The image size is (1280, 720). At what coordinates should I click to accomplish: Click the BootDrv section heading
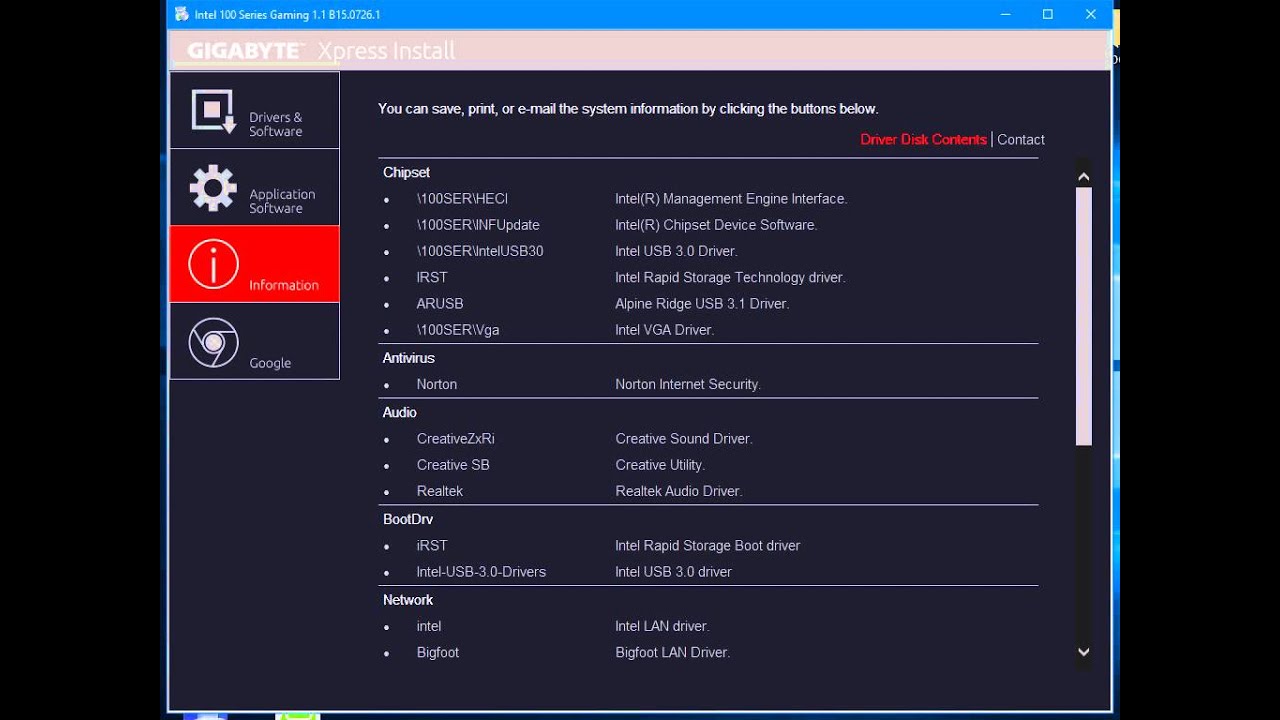click(407, 519)
